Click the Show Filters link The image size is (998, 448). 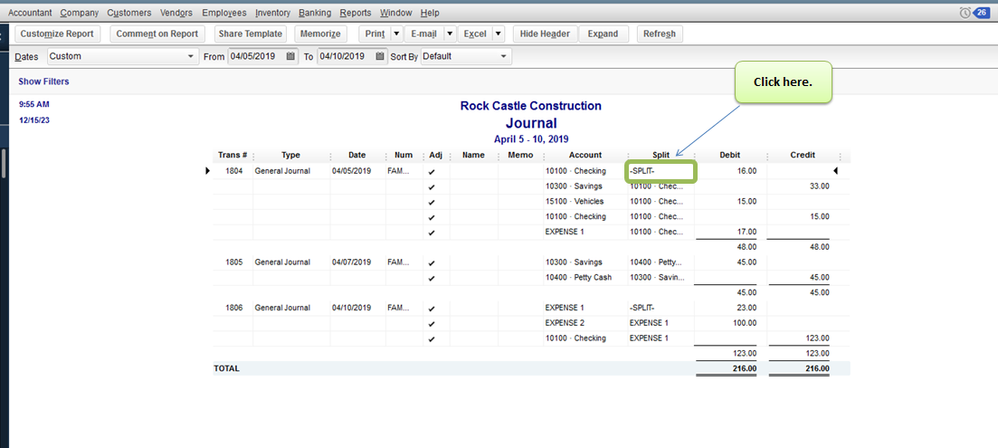coord(44,81)
